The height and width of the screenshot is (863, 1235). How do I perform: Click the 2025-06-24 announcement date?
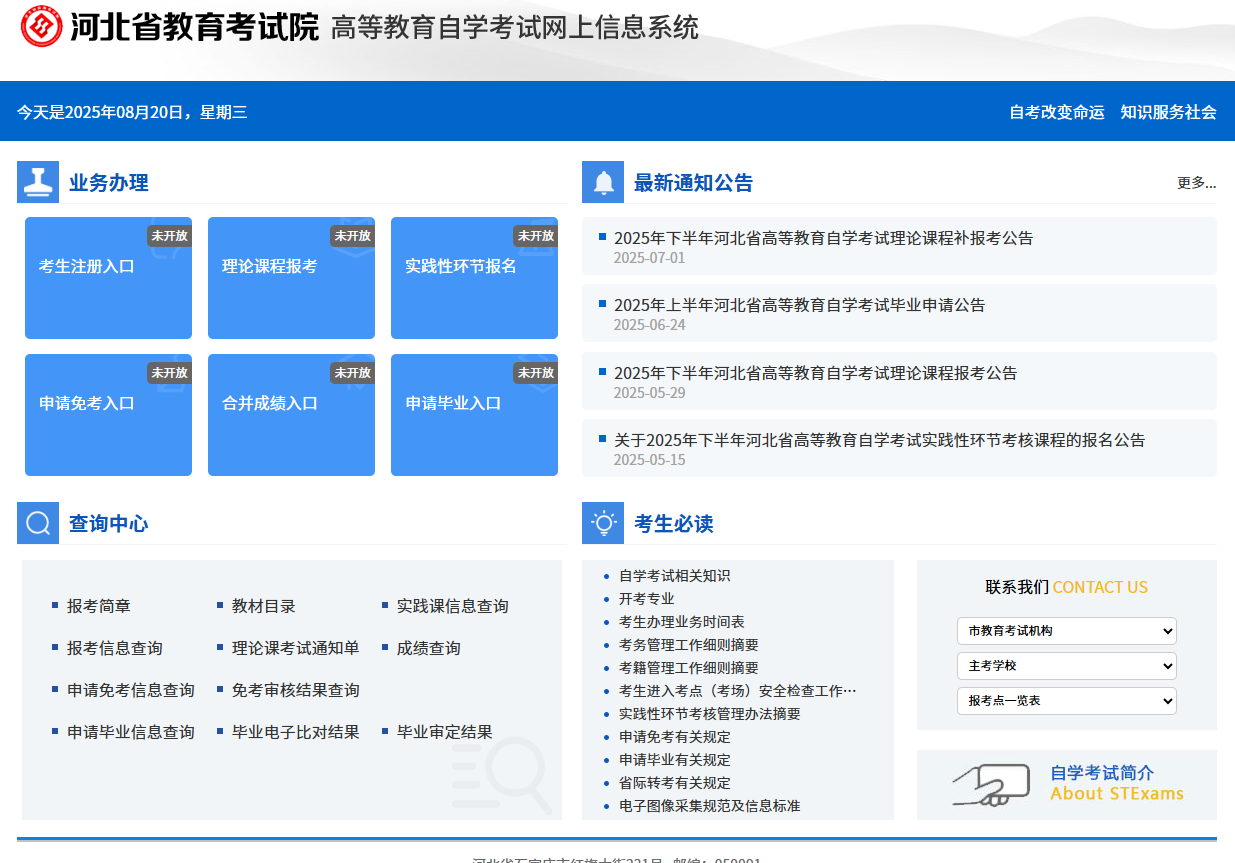click(650, 325)
